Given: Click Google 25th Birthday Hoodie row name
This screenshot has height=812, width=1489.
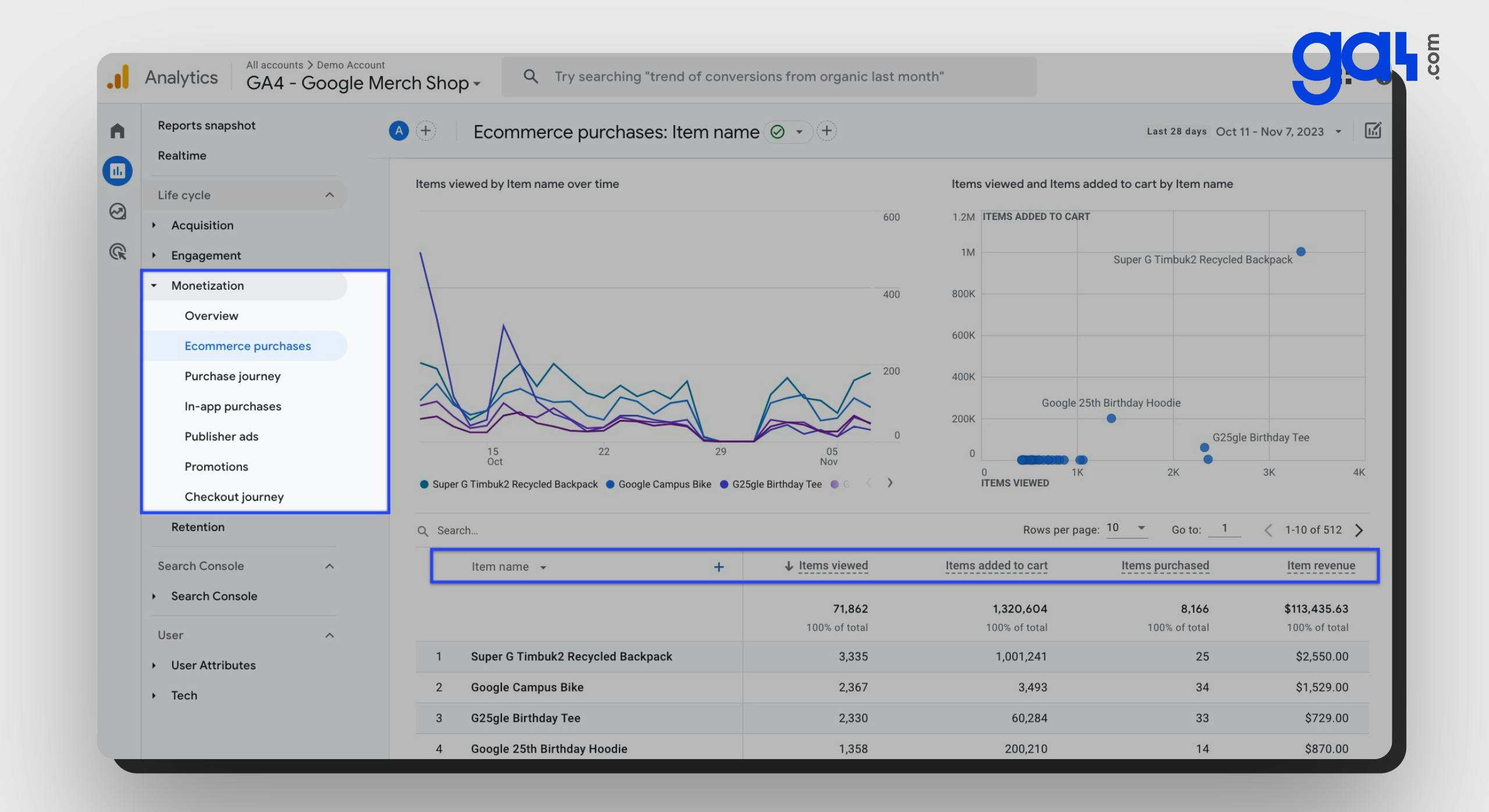Looking at the screenshot, I should pos(549,749).
